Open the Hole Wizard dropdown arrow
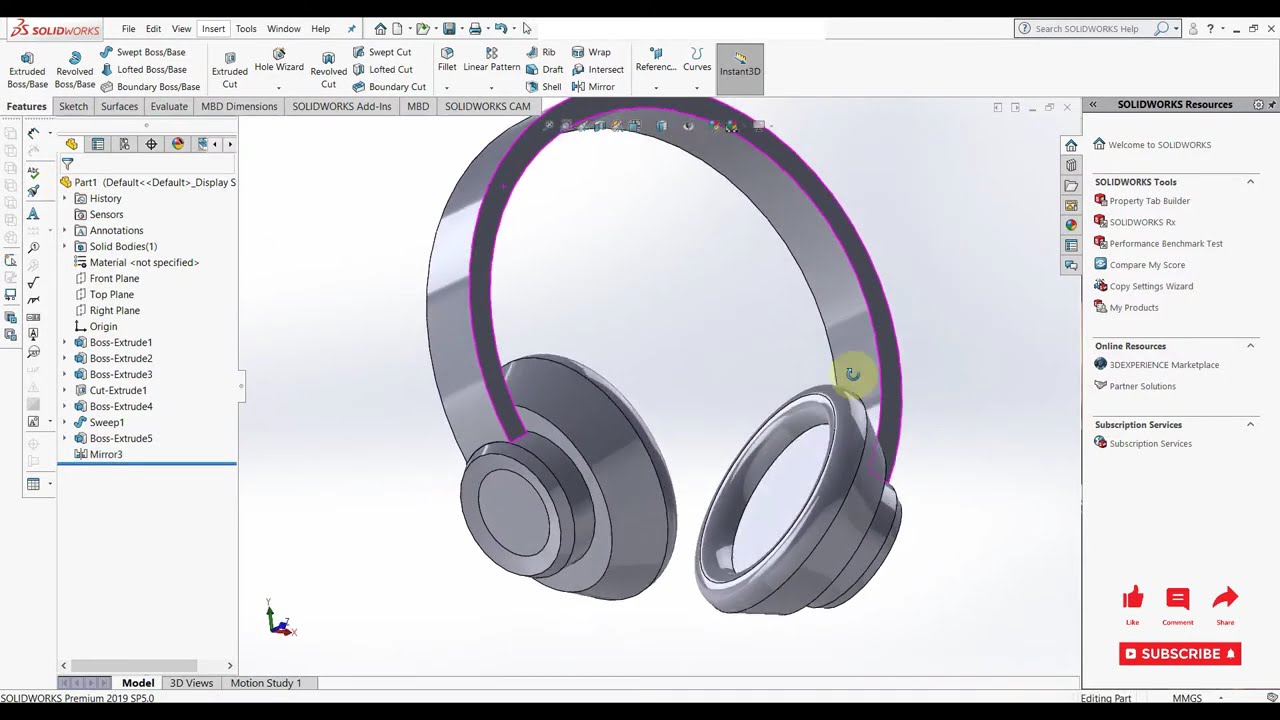Screen dimensions: 1280x720 click(x=279, y=88)
